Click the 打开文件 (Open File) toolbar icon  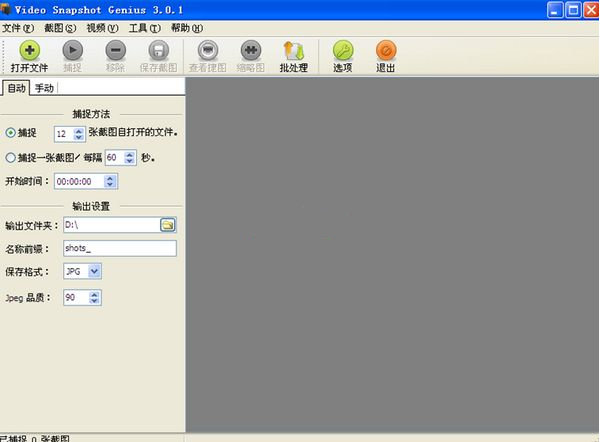tap(30, 50)
